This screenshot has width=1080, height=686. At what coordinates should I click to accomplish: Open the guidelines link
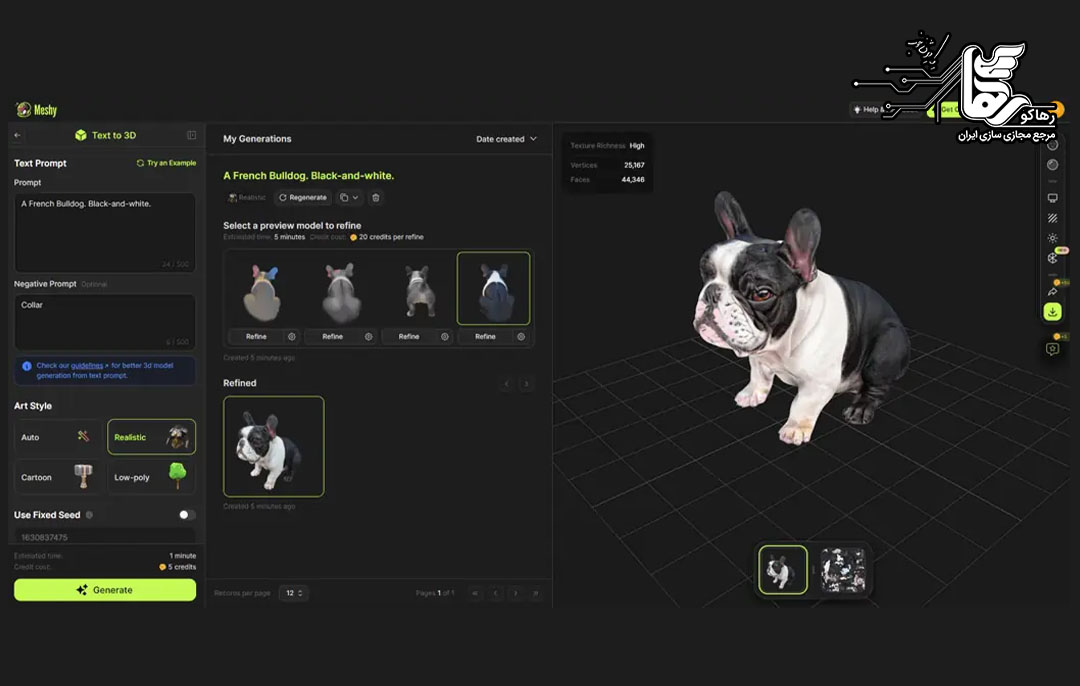click(x=87, y=366)
